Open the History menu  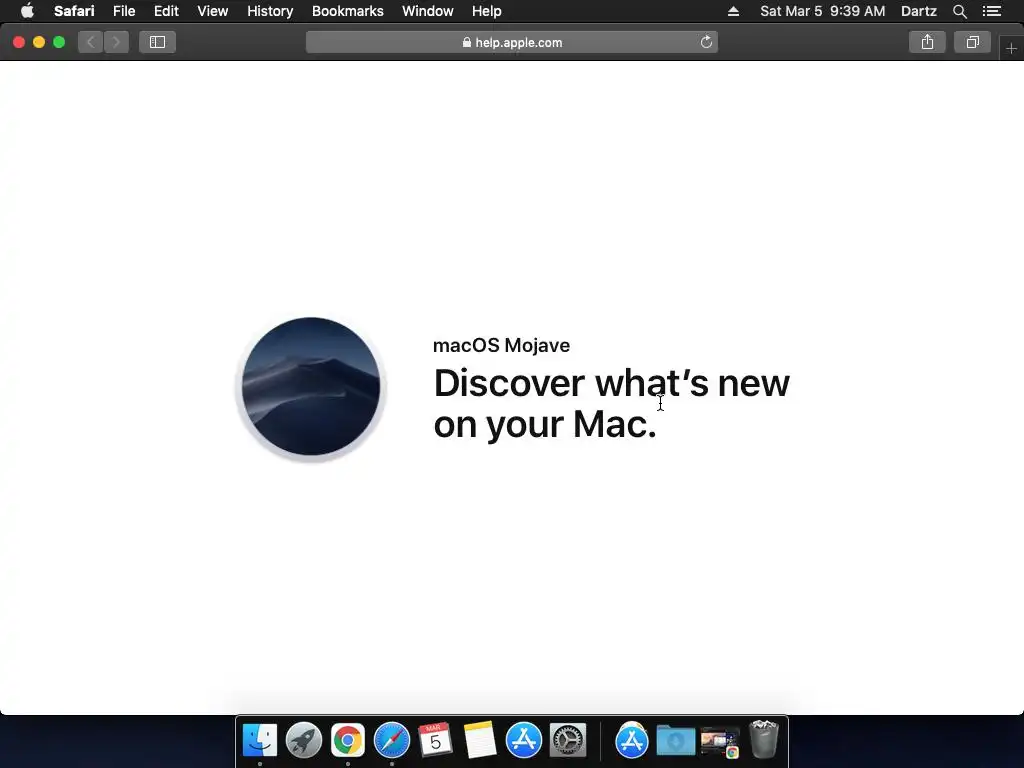pyautogui.click(x=270, y=11)
